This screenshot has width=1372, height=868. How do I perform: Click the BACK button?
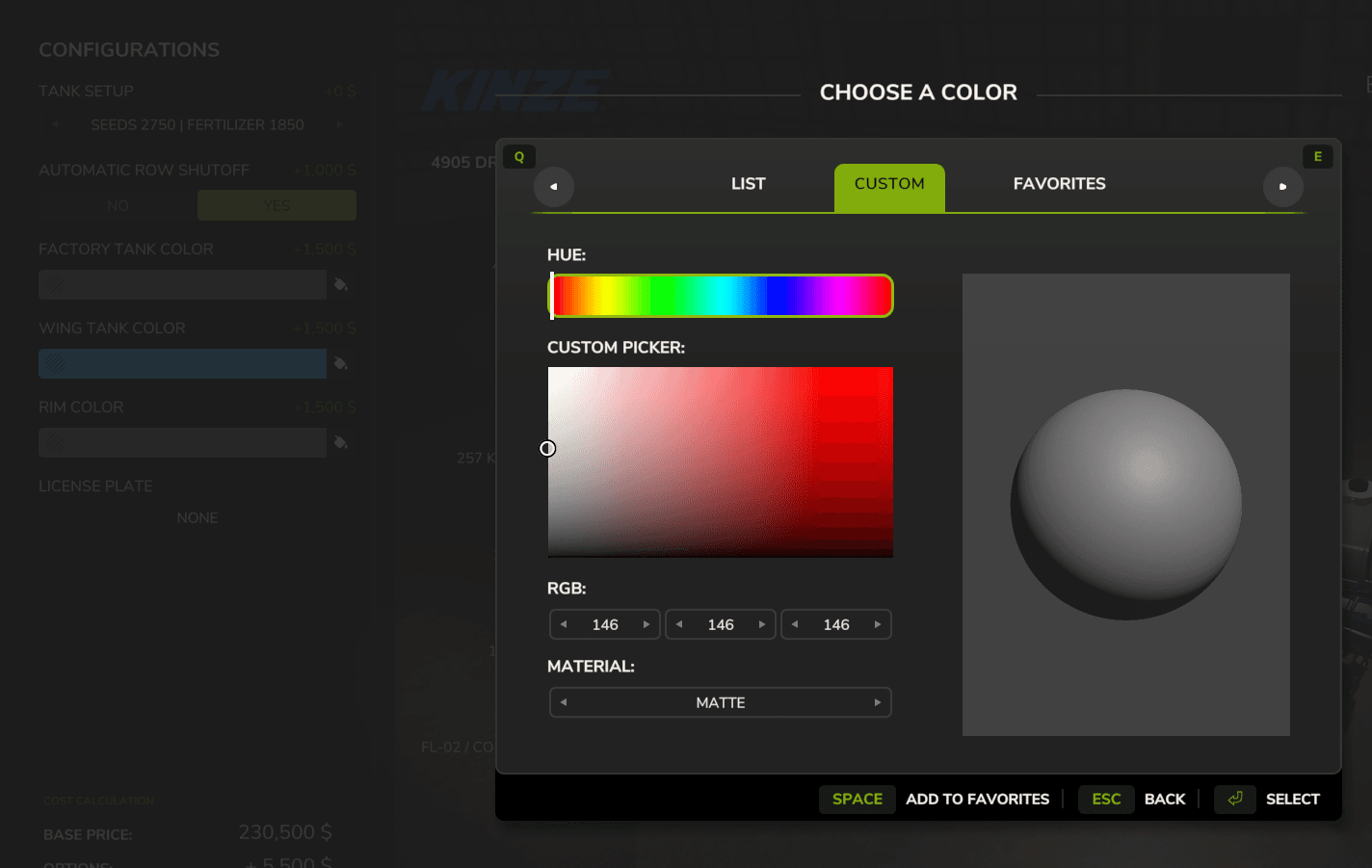pyautogui.click(x=1165, y=800)
